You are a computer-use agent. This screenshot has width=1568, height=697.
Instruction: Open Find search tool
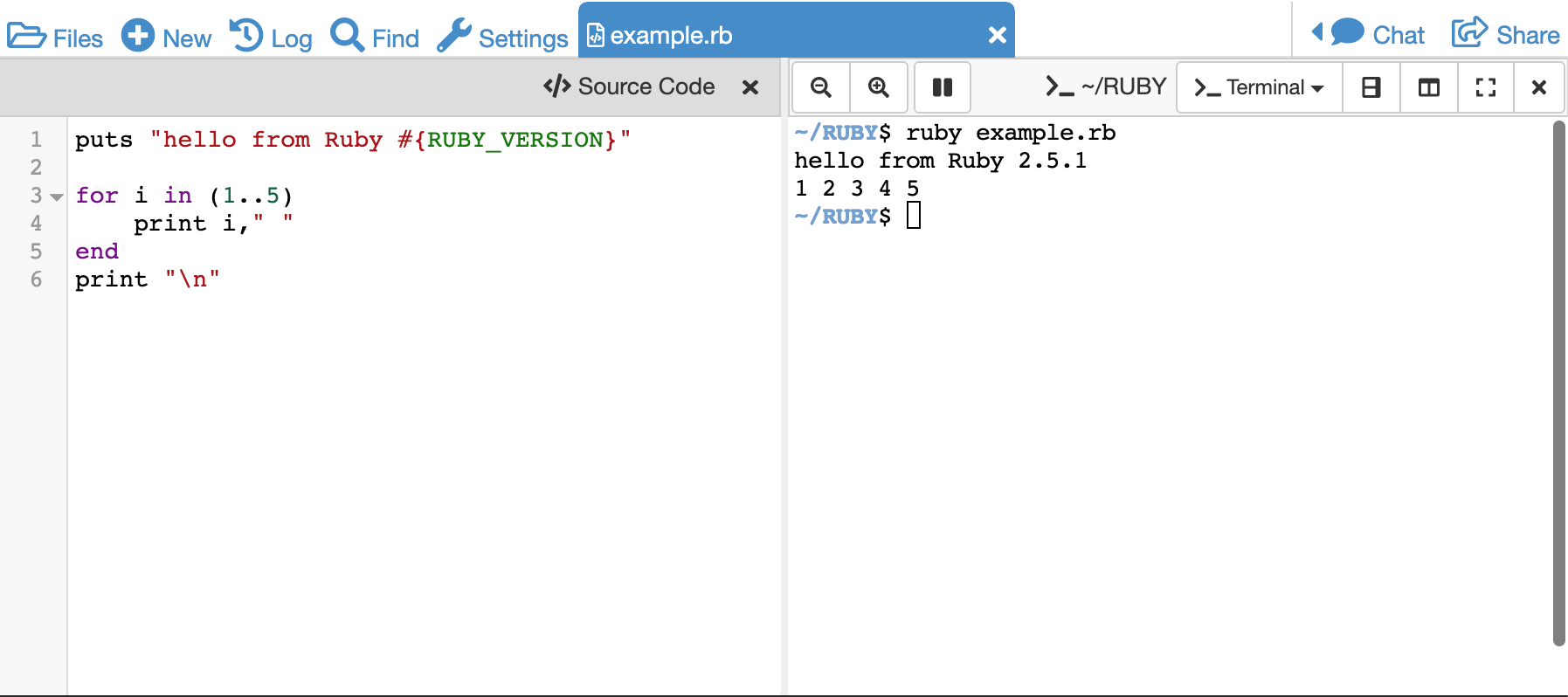pyautogui.click(x=375, y=37)
